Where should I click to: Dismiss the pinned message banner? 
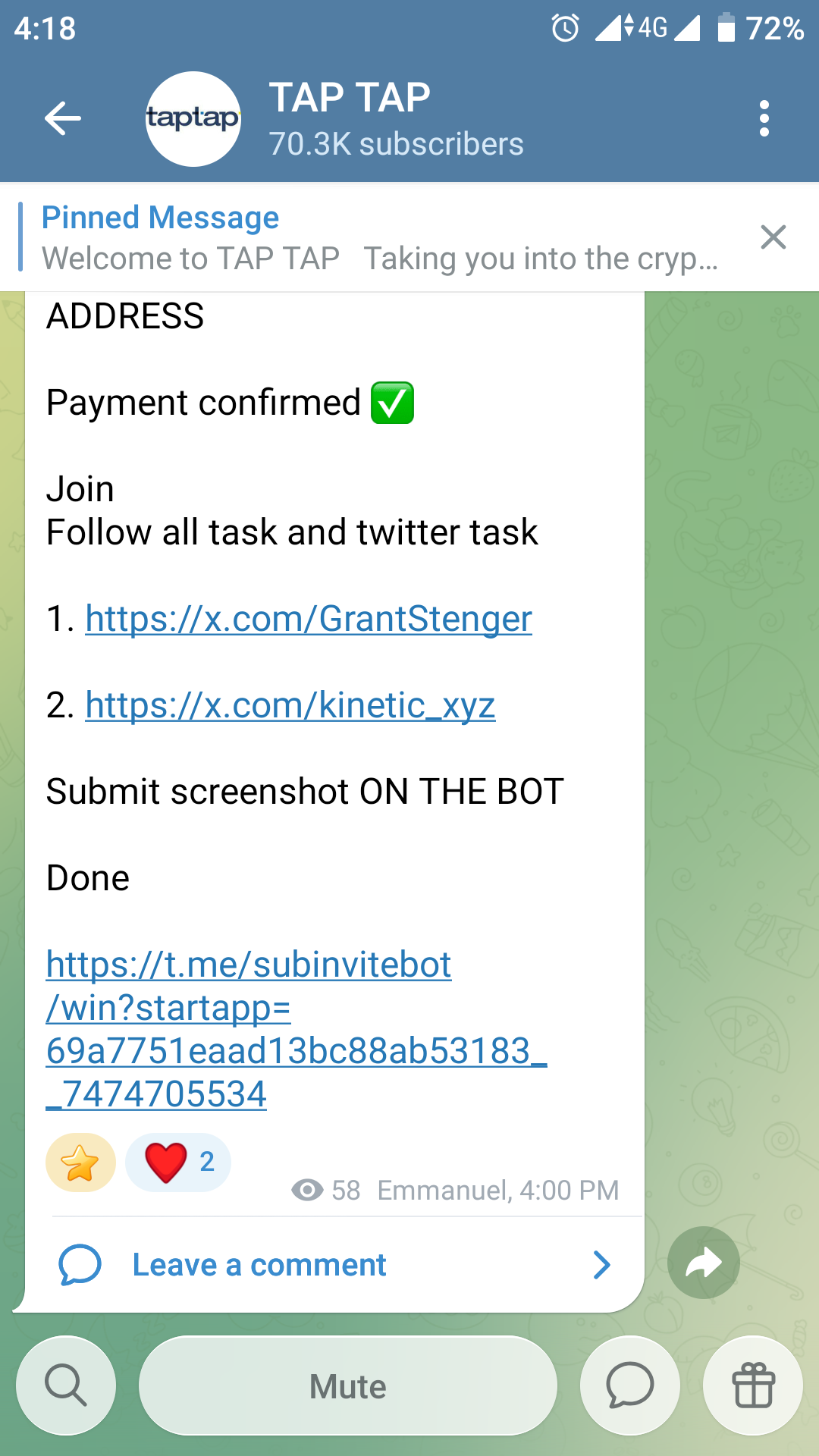(773, 237)
